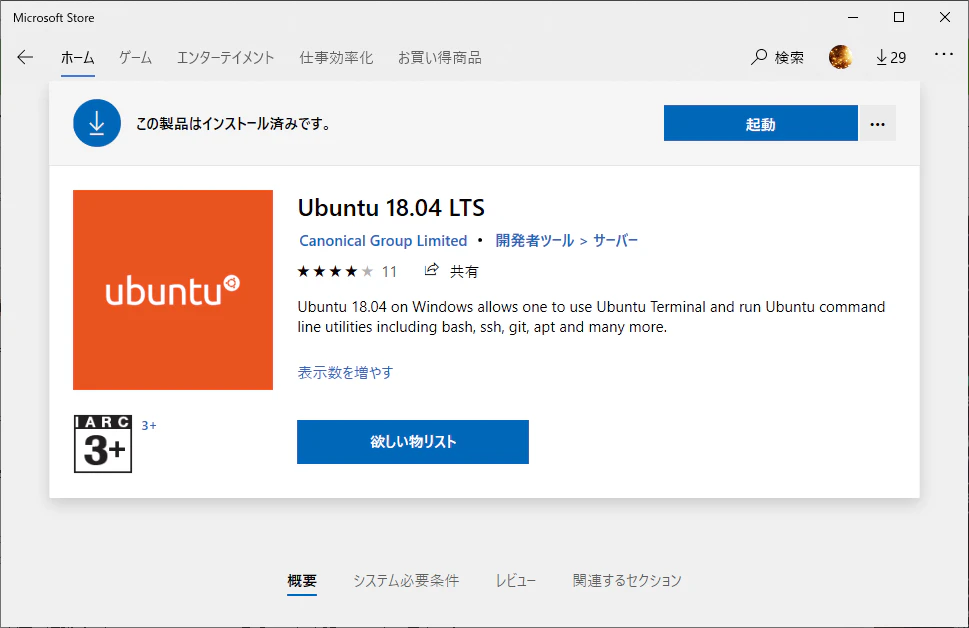
Task: Select the 概要 section tab
Action: pyautogui.click(x=302, y=580)
